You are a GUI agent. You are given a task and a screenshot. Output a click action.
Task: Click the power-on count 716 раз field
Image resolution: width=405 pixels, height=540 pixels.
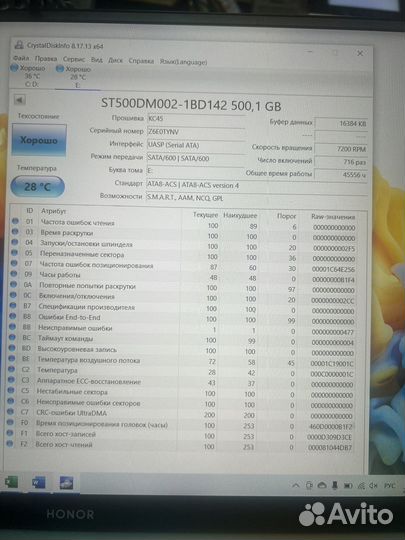pyautogui.click(x=341, y=162)
